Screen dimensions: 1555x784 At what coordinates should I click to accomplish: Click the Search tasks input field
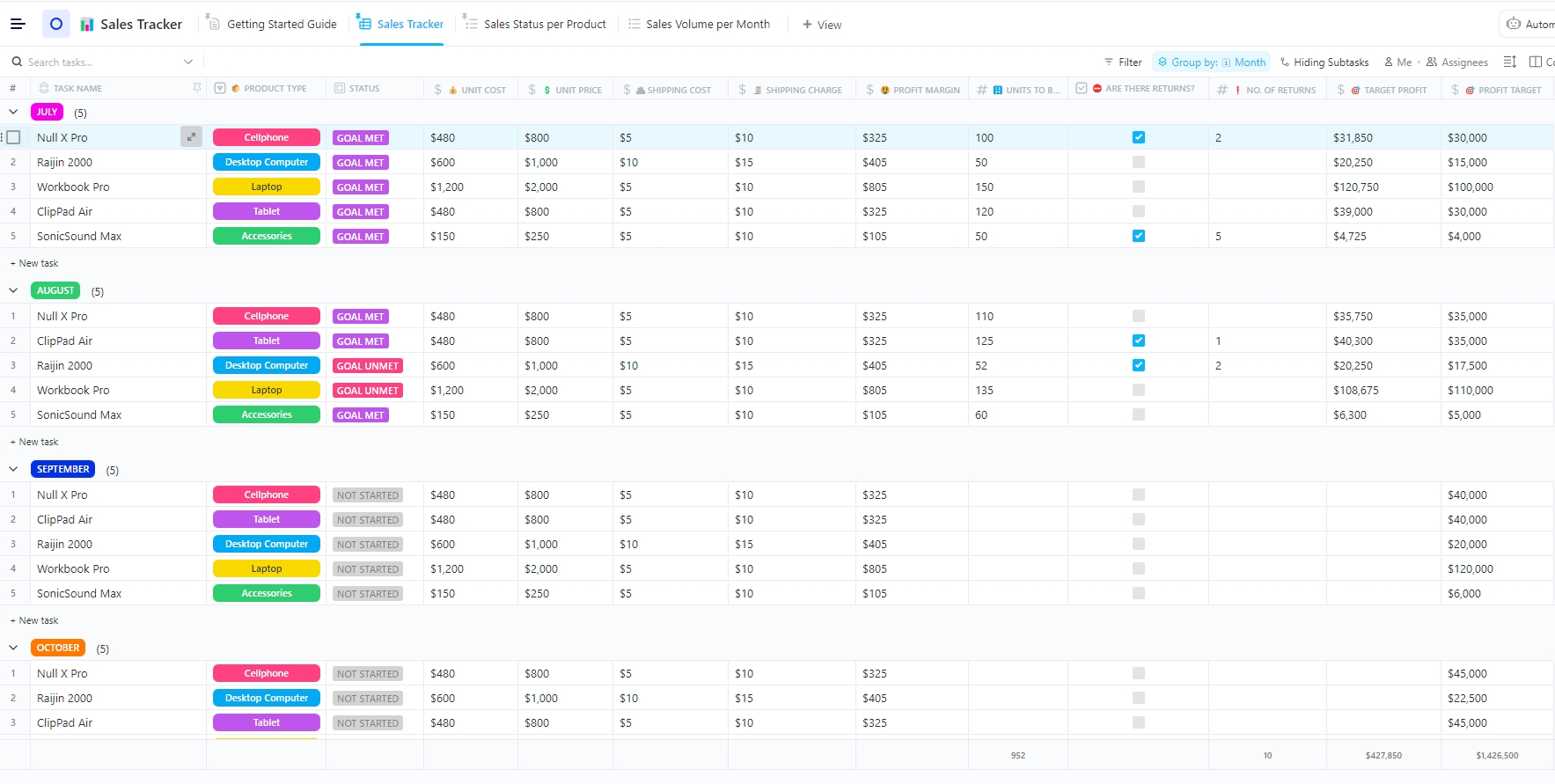coord(97,62)
